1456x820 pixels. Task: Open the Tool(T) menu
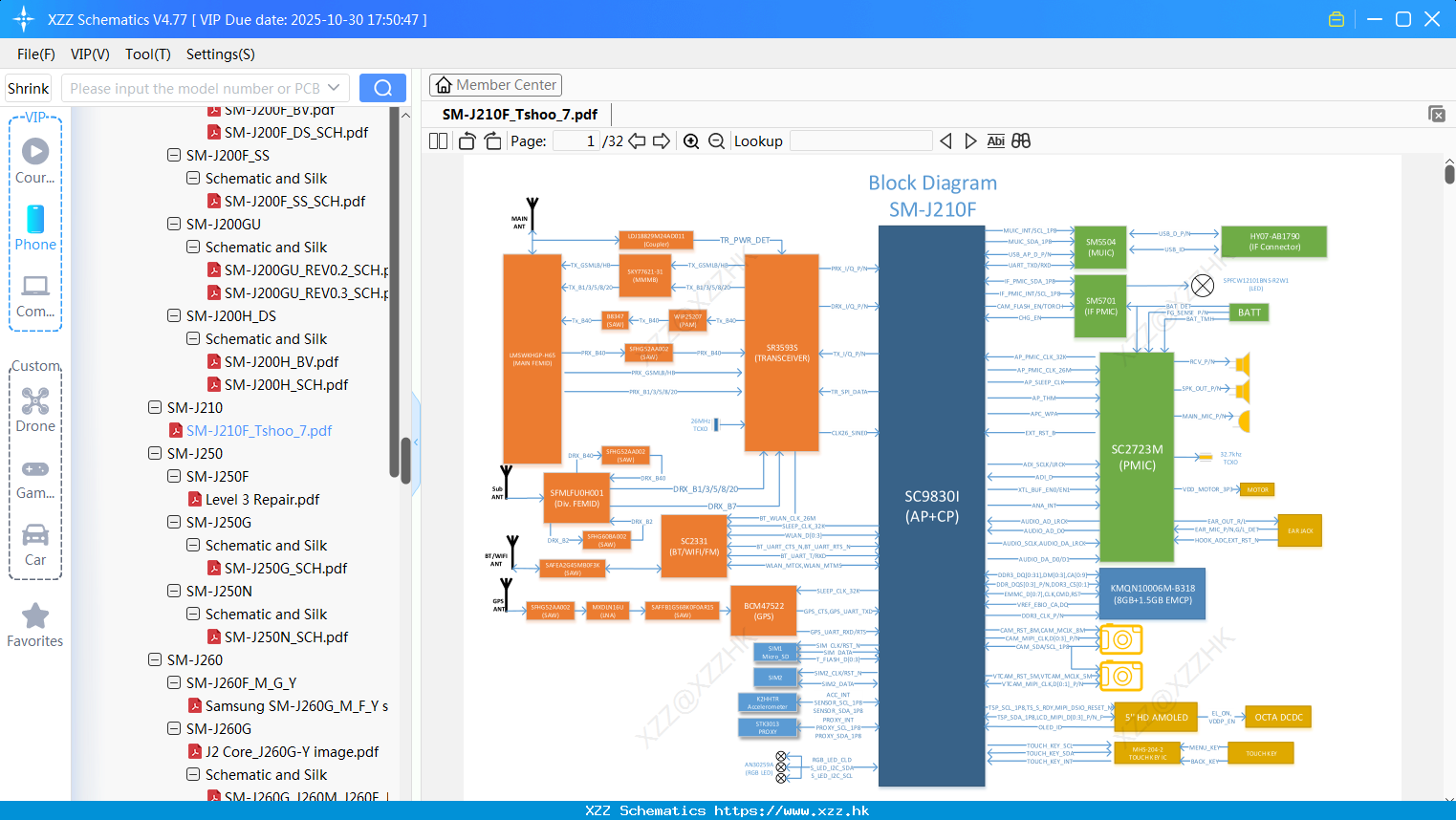tap(148, 54)
